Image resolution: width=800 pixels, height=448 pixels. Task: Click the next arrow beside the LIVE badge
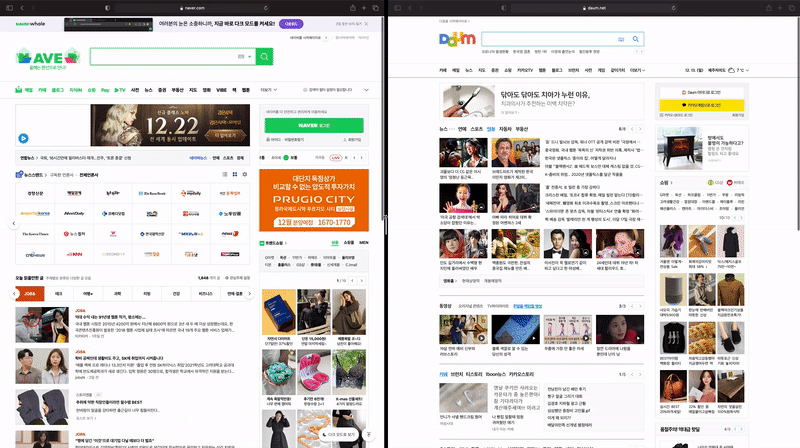(x=362, y=158)
